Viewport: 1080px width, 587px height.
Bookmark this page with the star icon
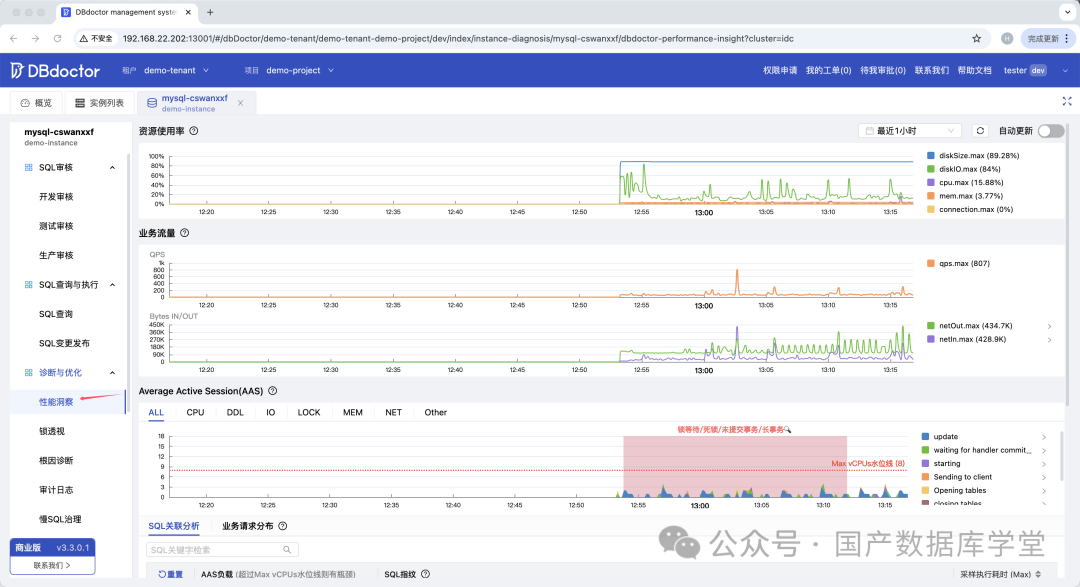coord(977,39)
